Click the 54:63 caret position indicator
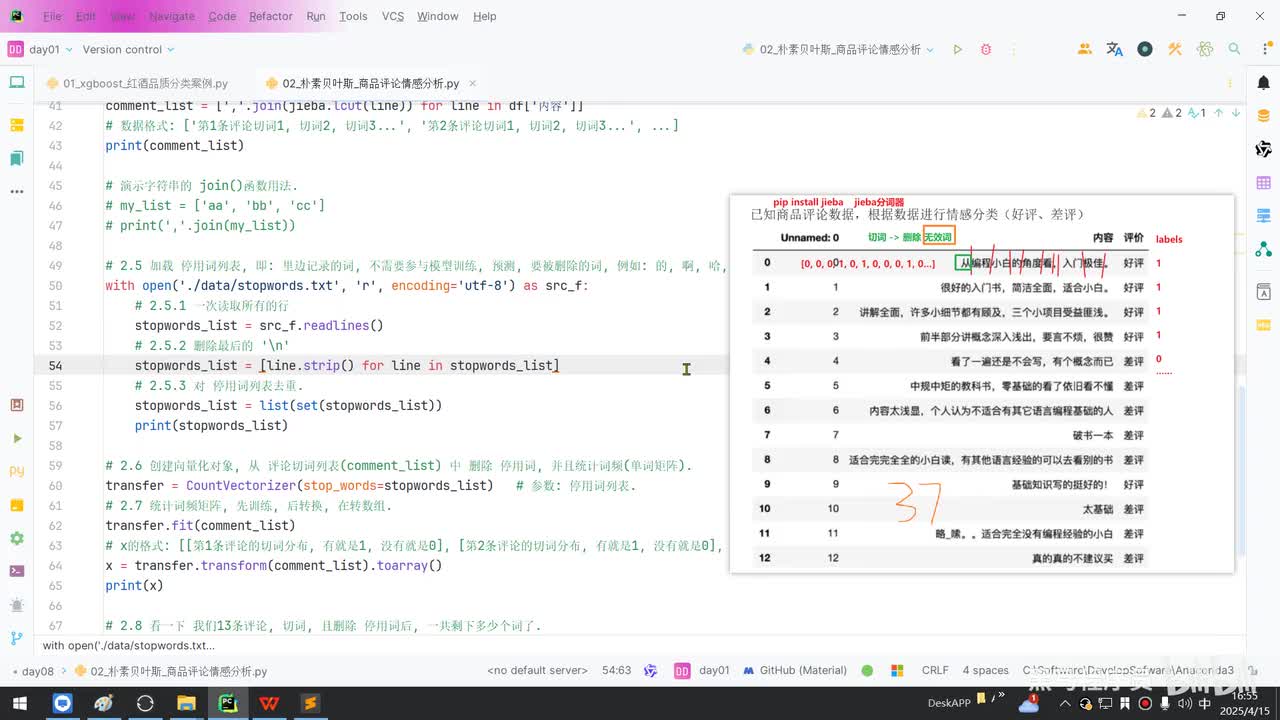Image resolution: width=1280 pixels, height=720 pixels. tap(616, 670)
